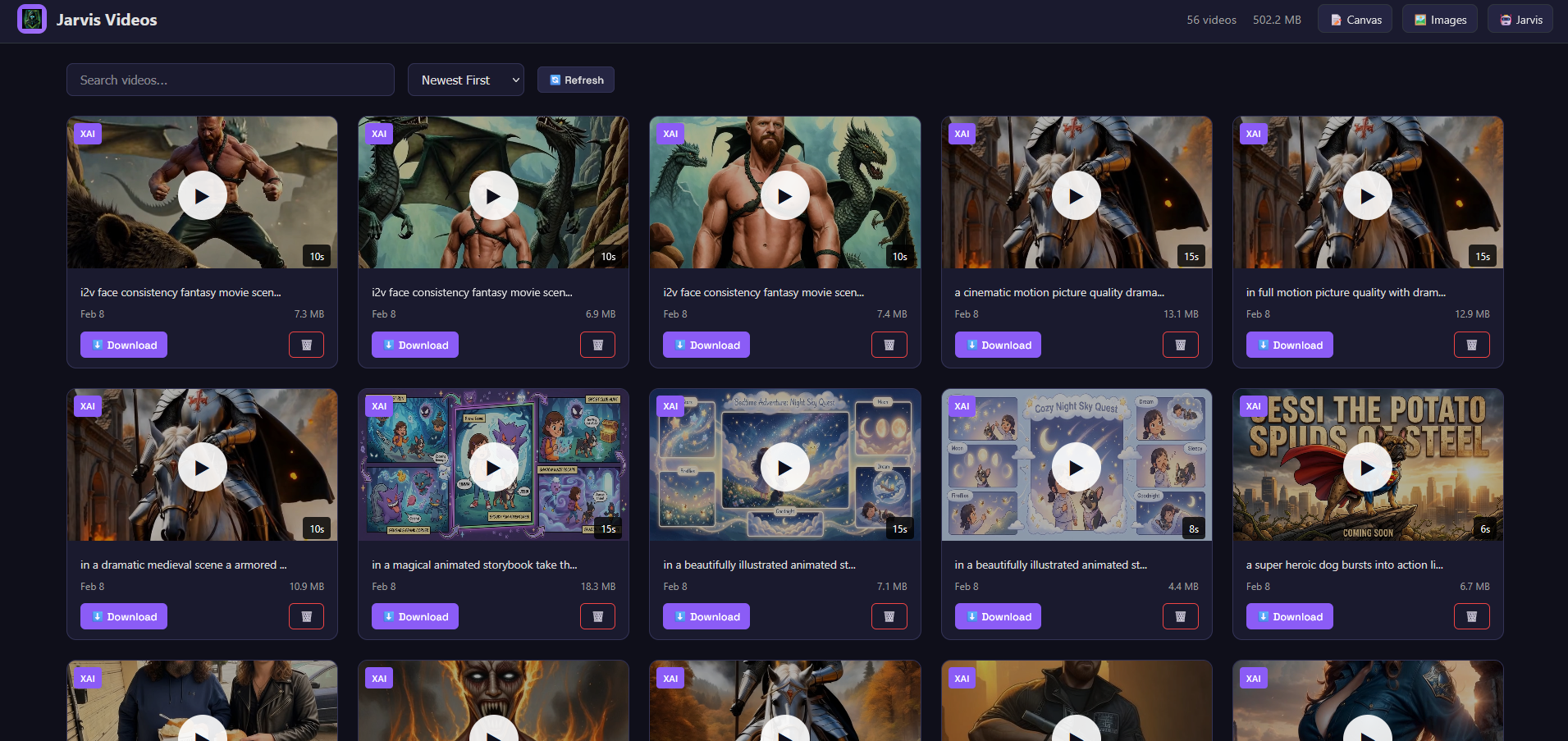Delete the 6.9 MB fantasy movie video

coord(597,345)
